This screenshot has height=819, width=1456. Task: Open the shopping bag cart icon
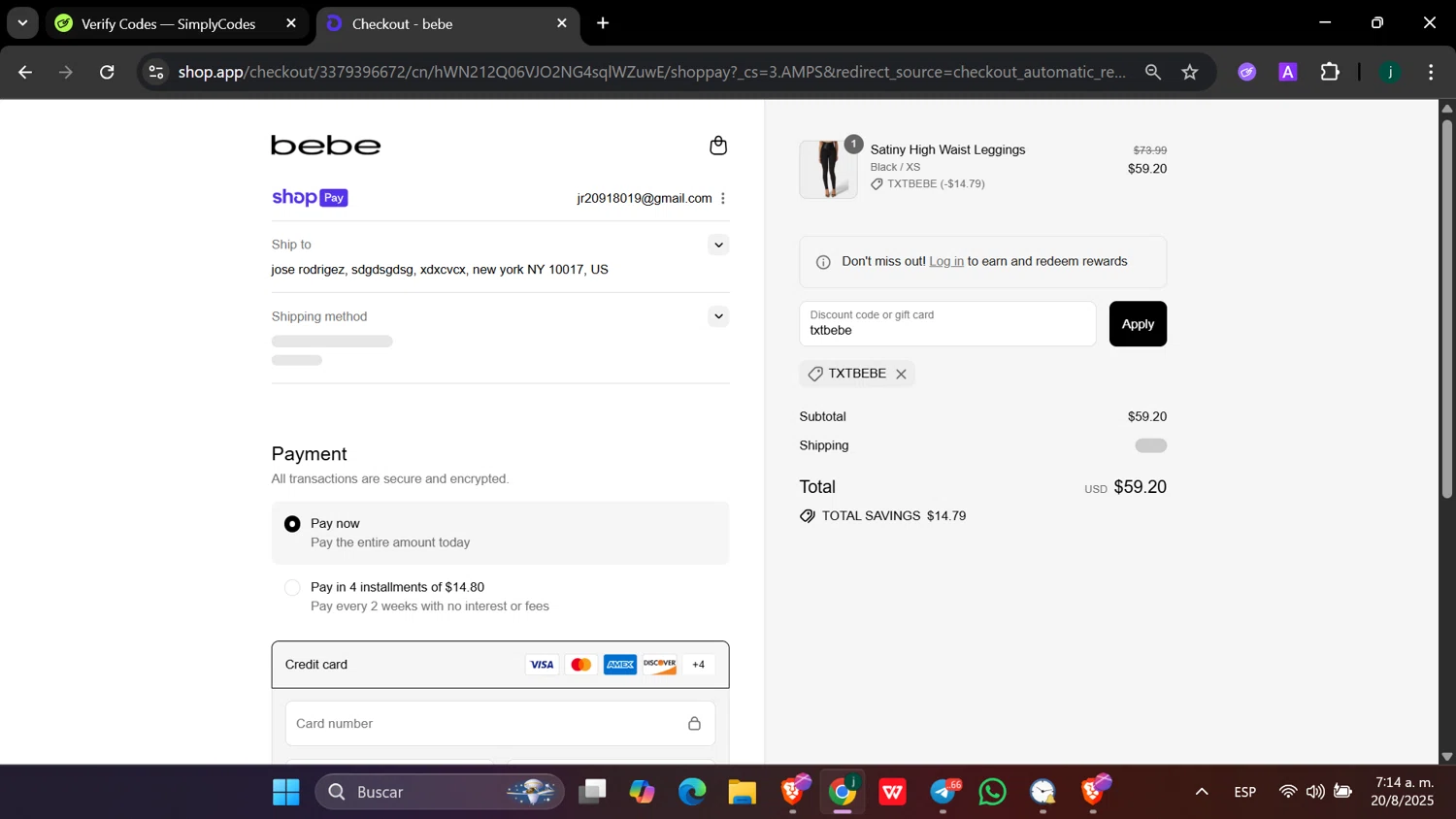click(718, 146)
